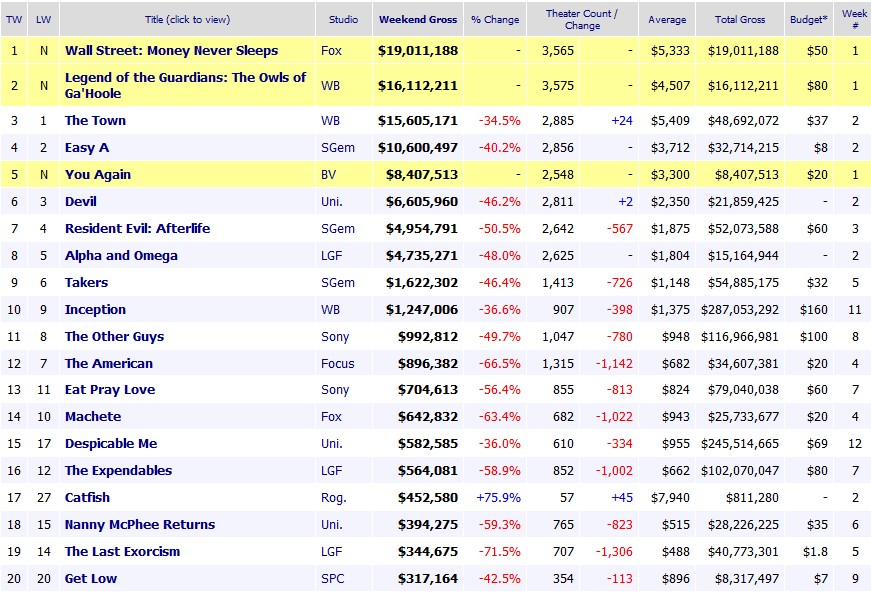Select weekend gross $19,011,188 for Wall Street
The width and height of the screenshot is (871, 592).
[418, 51]
